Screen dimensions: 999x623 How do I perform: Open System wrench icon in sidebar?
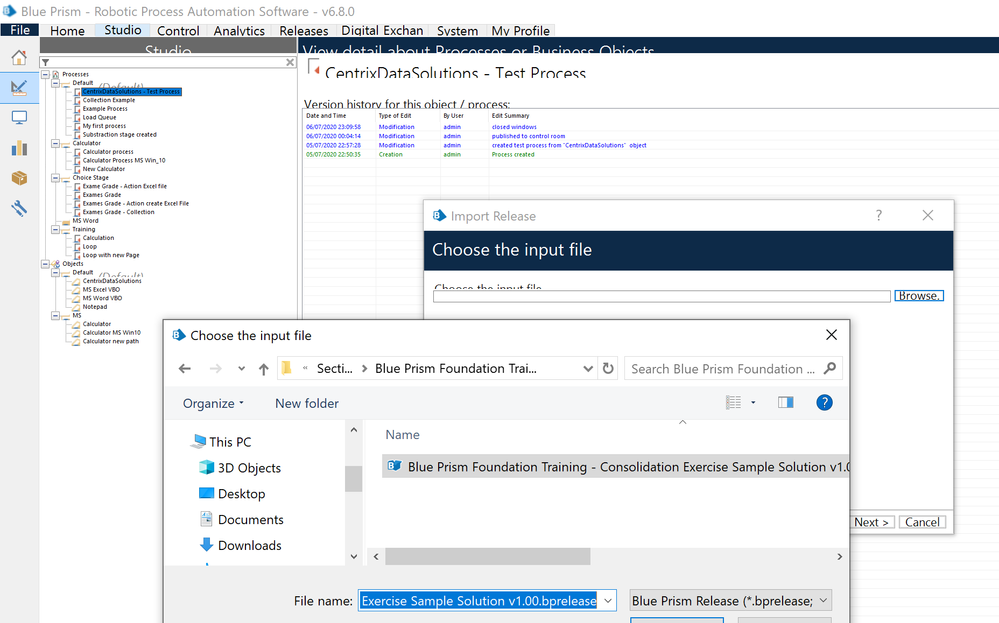(19, 208)
